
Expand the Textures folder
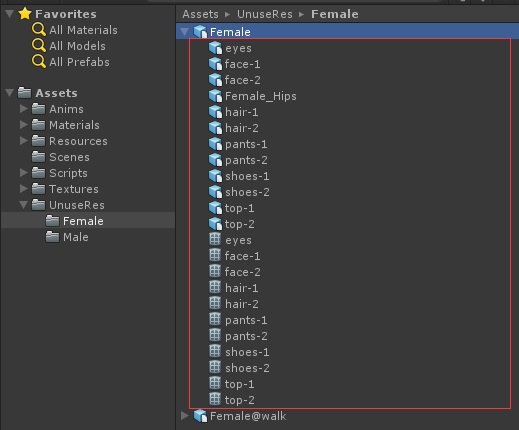click(x=24, y=189)
